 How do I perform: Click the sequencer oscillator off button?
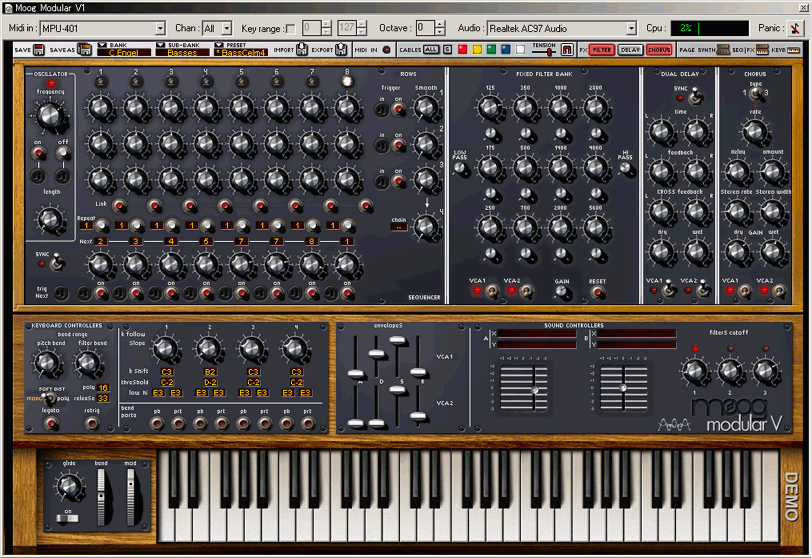(63, 153)
